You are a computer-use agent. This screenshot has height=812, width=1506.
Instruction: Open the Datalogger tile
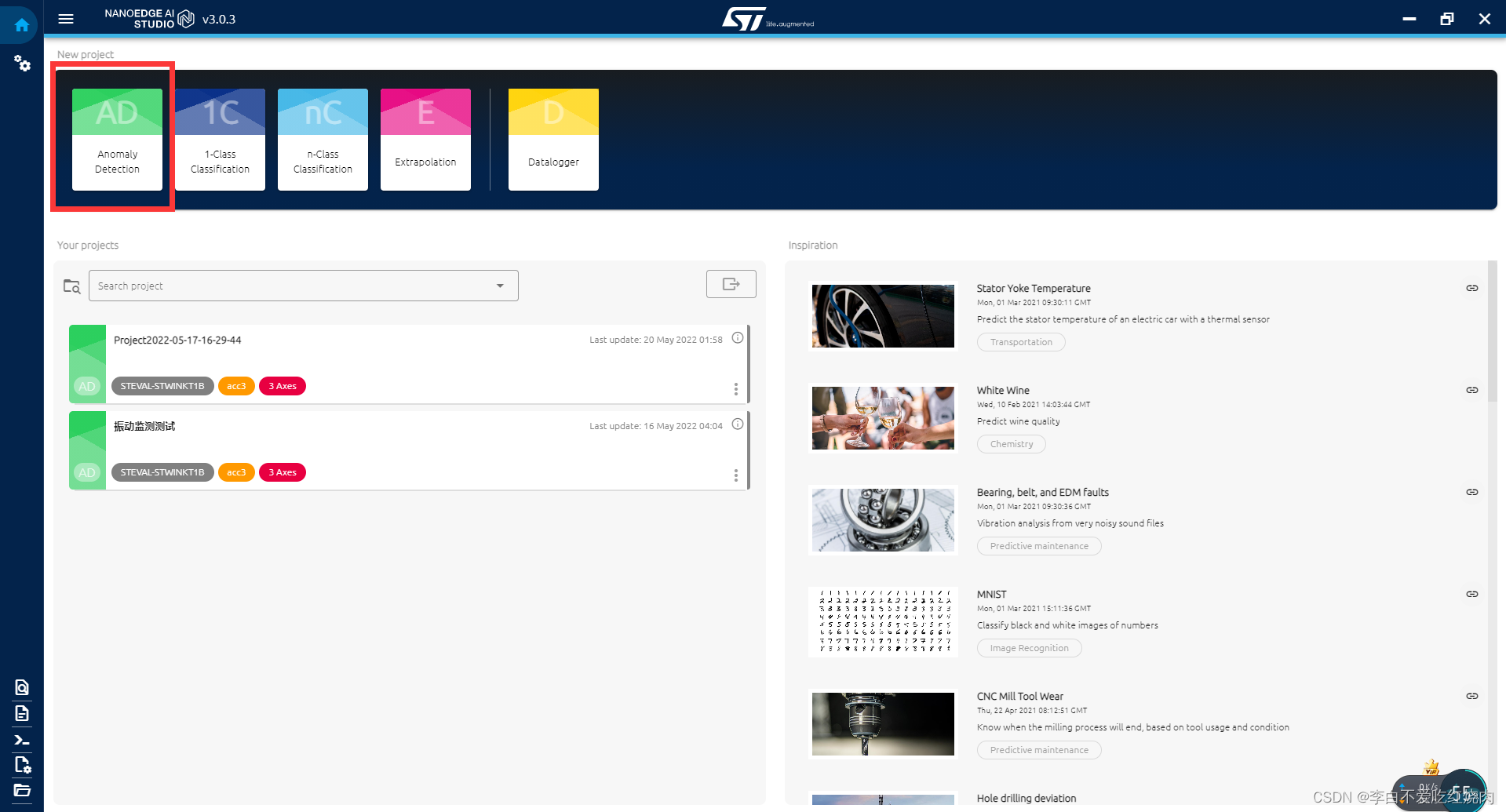[x=553, y=139]
